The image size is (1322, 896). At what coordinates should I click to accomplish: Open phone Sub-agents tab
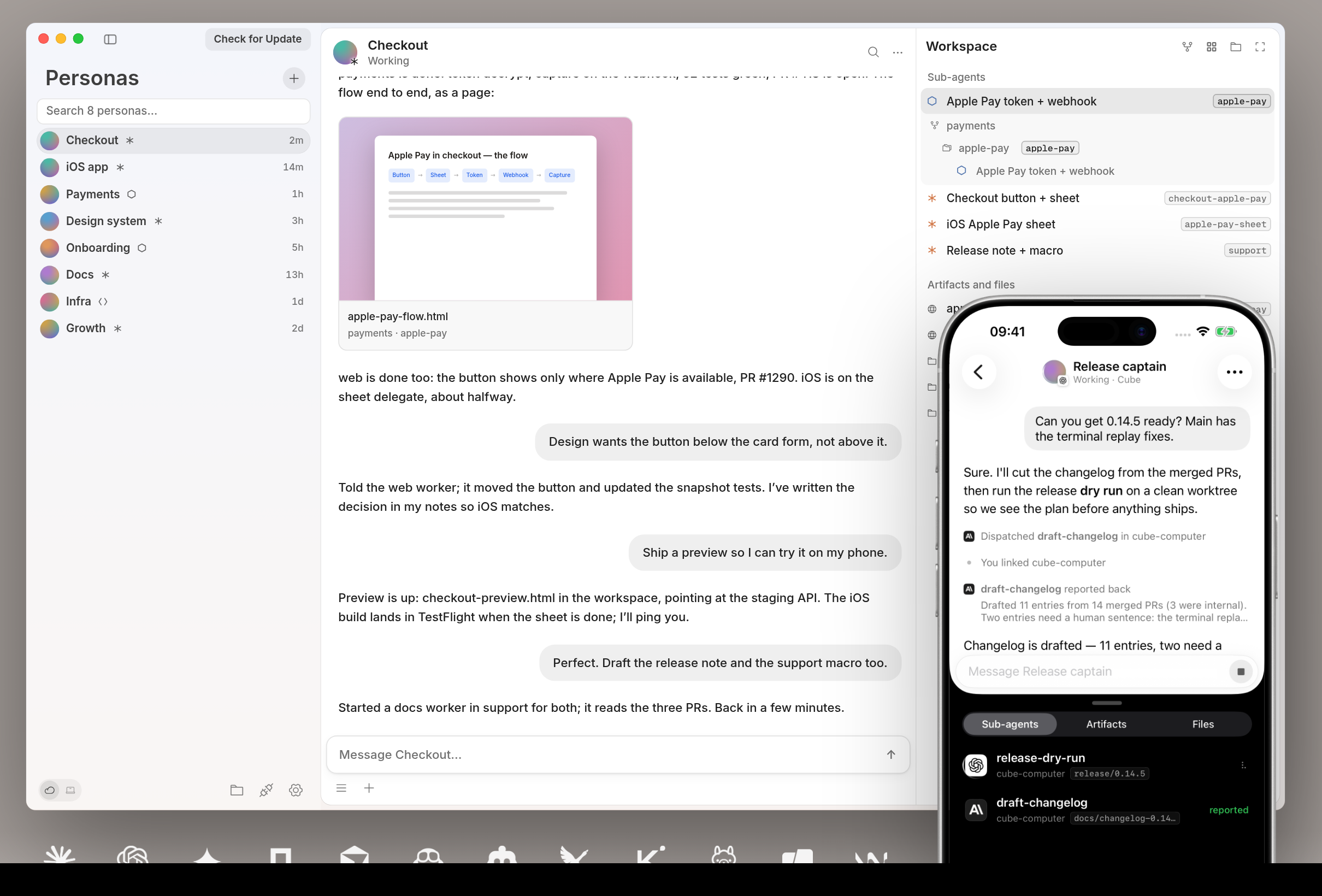1010,724
